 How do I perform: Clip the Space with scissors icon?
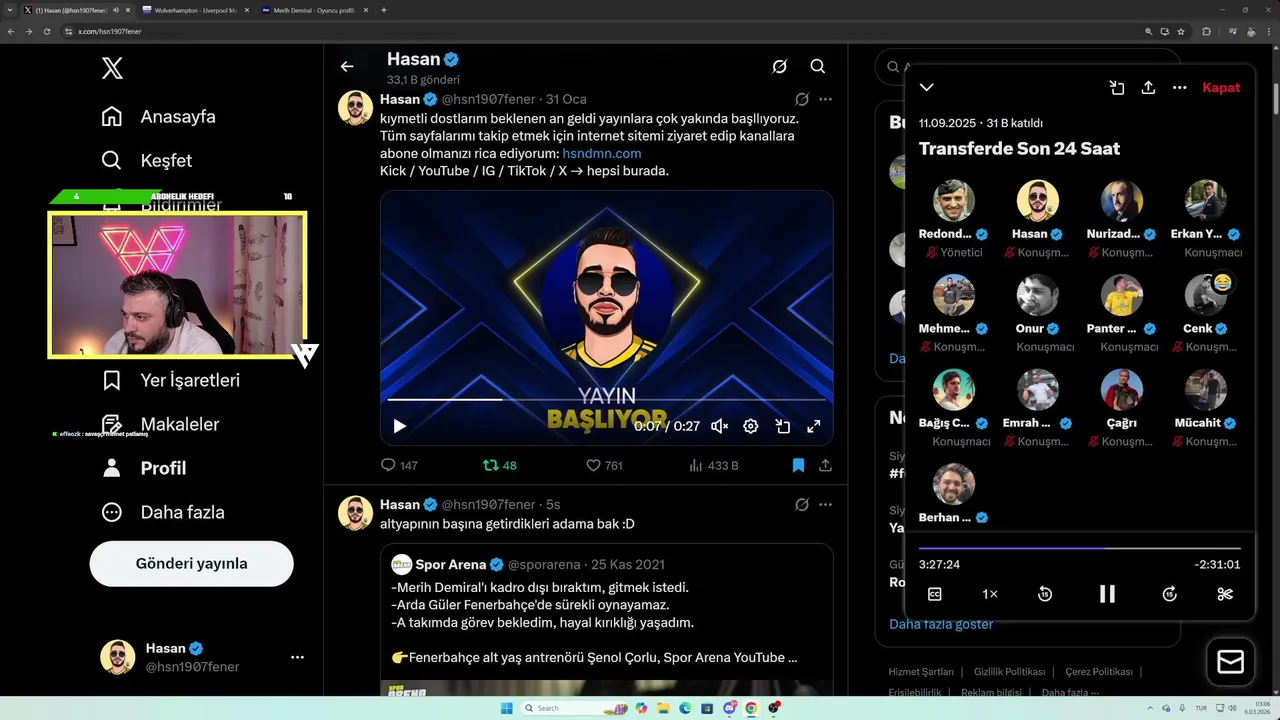tap(1225, 594)
